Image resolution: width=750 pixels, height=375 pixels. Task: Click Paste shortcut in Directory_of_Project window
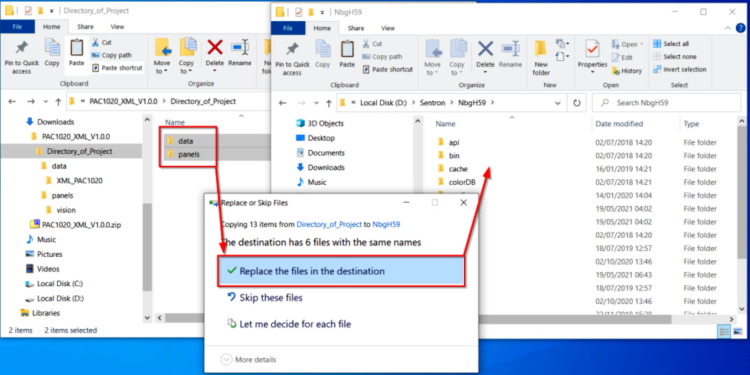click(117, 68)
